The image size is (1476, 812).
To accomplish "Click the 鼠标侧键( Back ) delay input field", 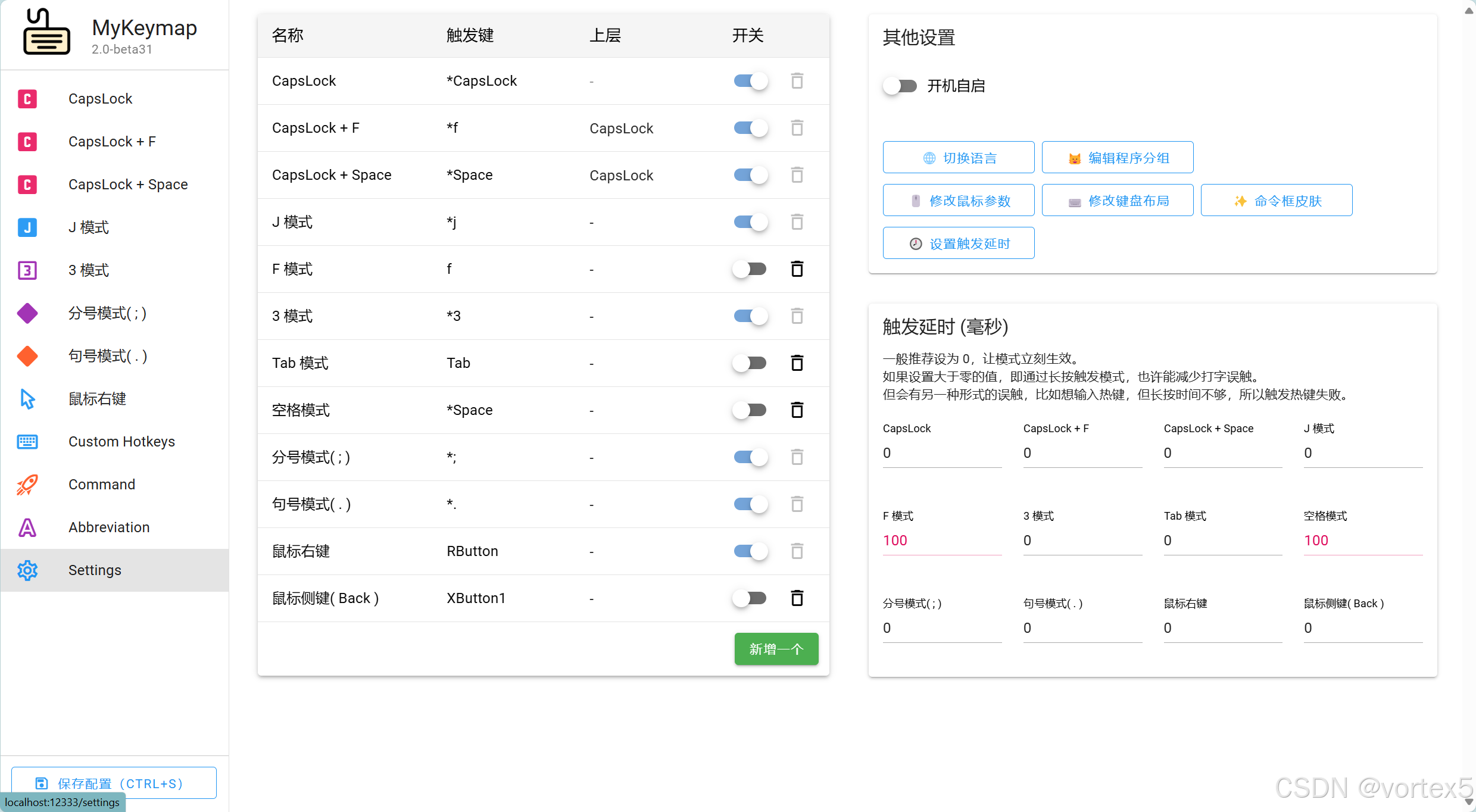I will 1363,629.
